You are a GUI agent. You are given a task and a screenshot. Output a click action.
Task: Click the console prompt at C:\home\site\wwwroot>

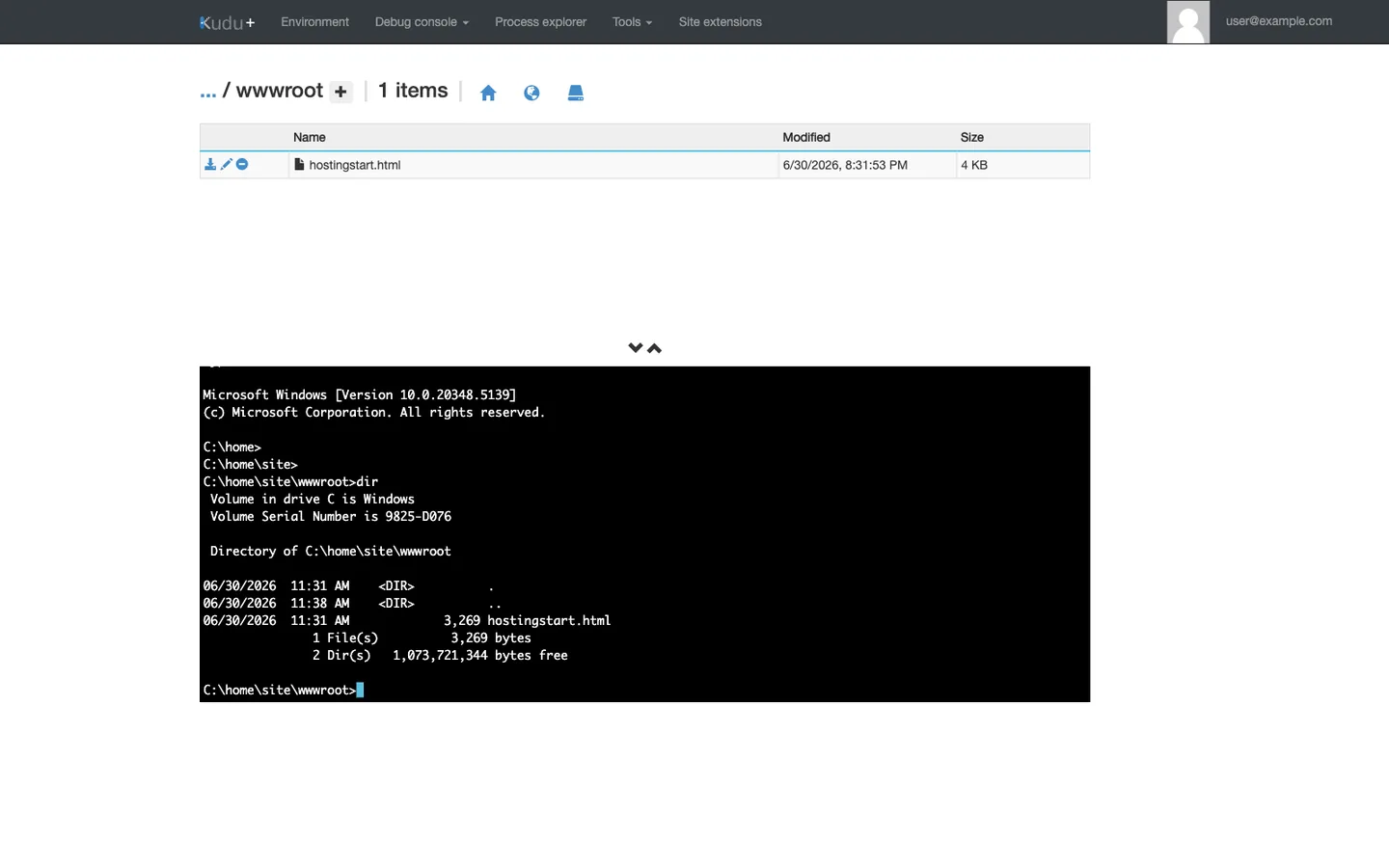(x=280, y=690)
